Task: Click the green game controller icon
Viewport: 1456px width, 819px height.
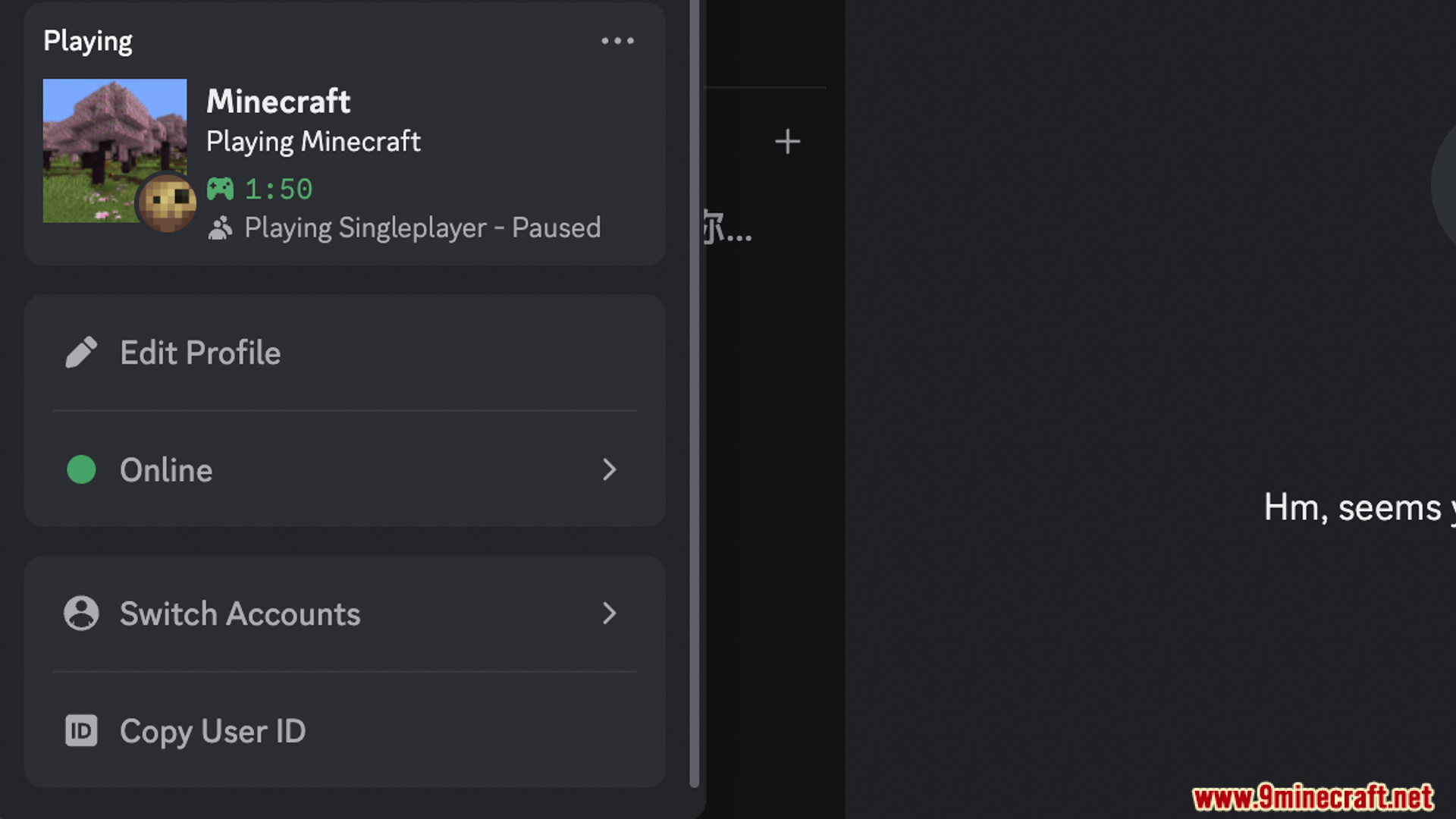Action: [221, 189]
